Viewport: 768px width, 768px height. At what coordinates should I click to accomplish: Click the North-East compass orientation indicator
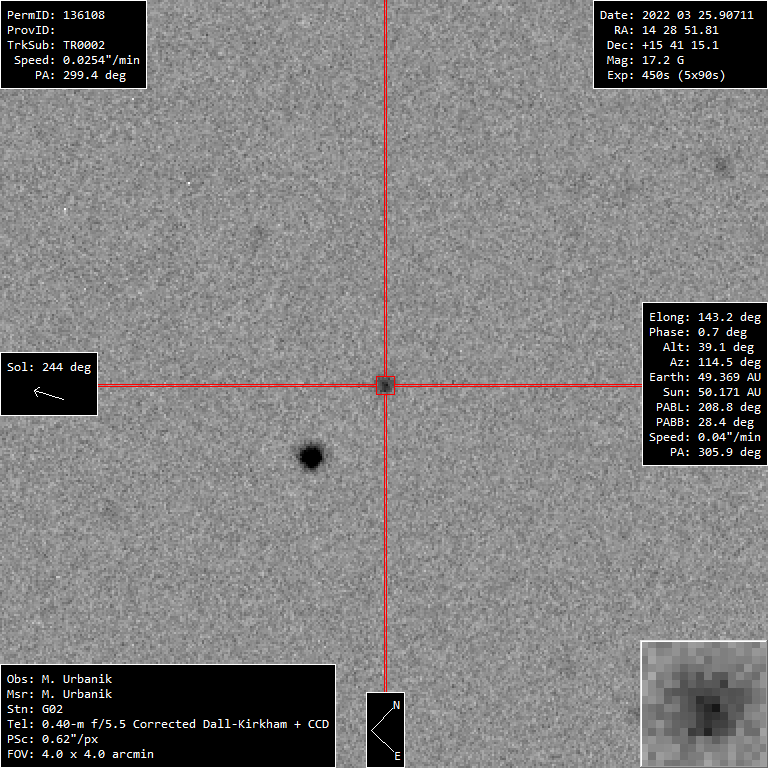click(385, 729)
